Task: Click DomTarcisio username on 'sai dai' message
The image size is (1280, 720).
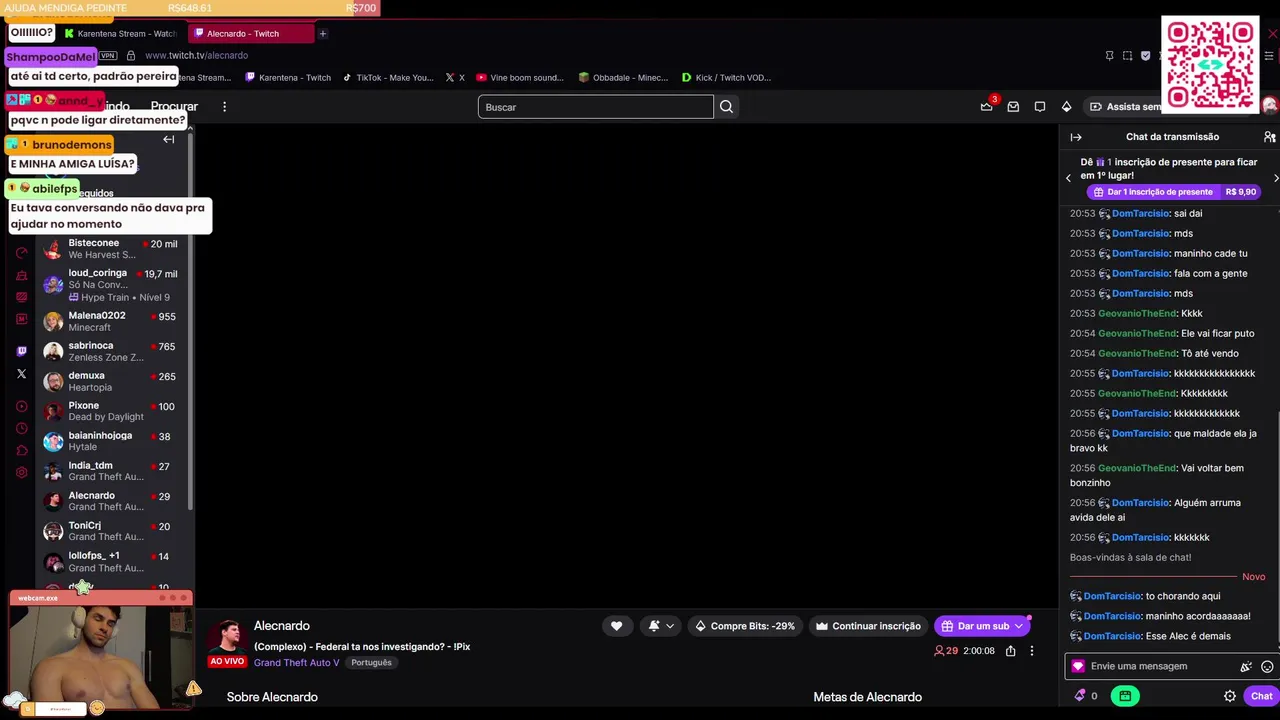Action: tap(1140, 213)
